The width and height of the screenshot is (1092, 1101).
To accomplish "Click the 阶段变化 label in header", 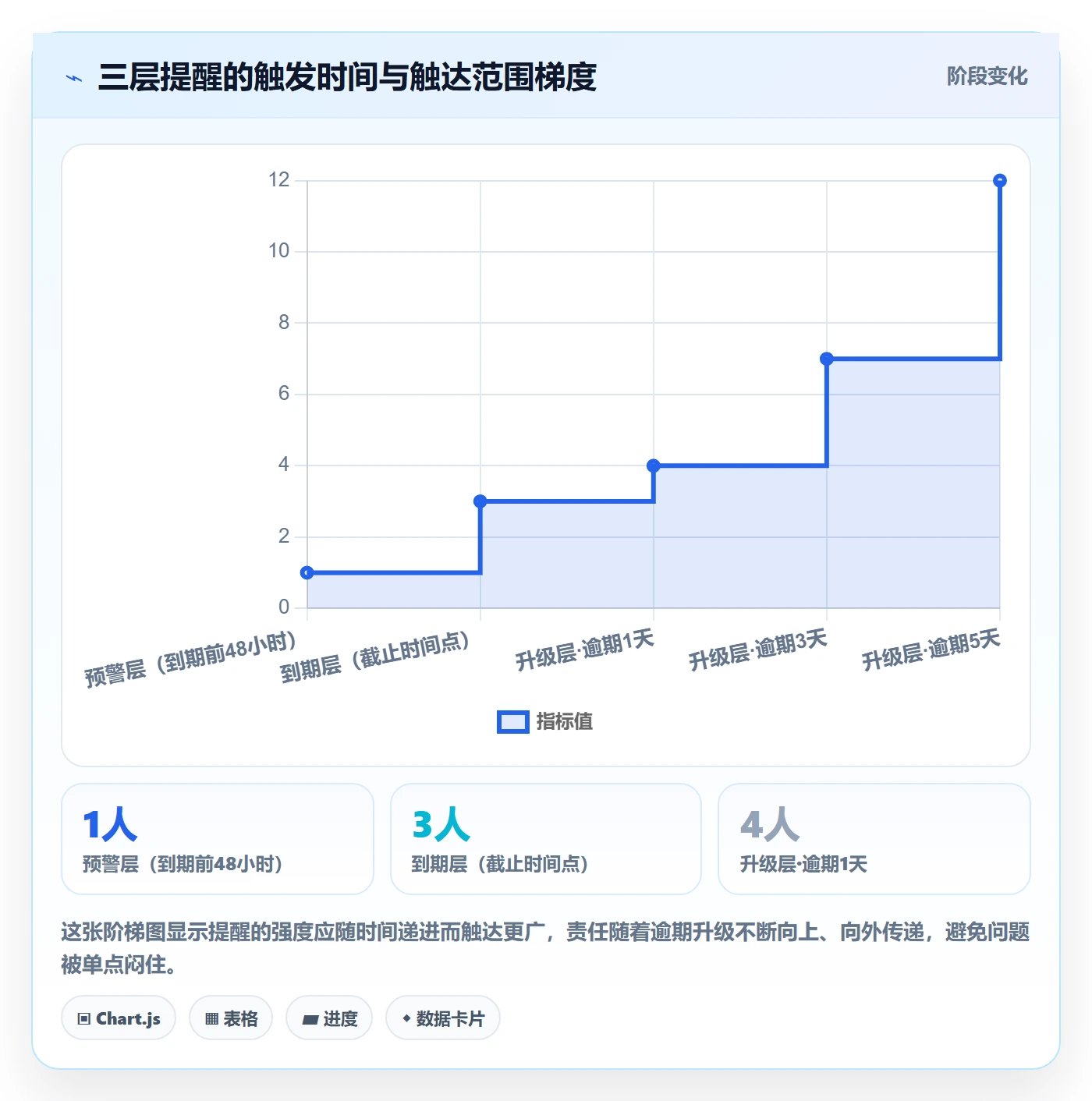I will (987, 76).
